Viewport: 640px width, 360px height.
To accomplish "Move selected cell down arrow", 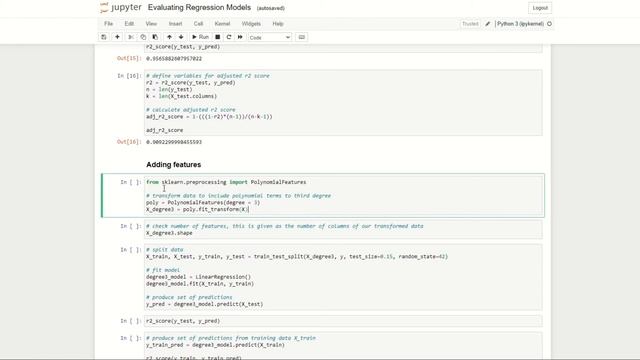I will [181, 37].
